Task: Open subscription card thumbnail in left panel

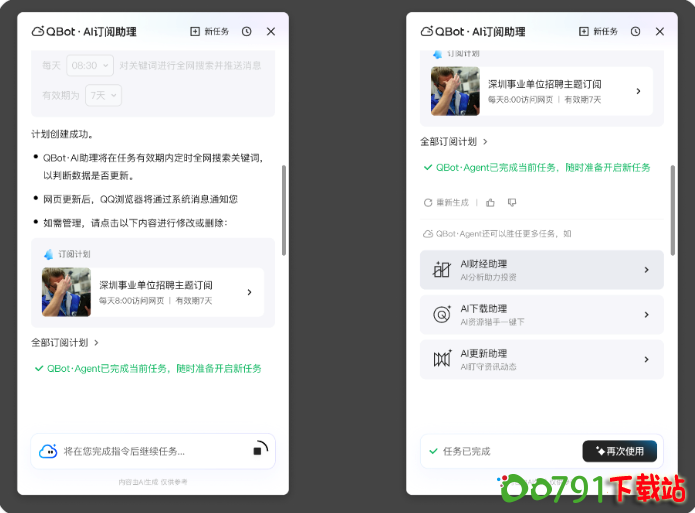Action: [x=66, y=292]
